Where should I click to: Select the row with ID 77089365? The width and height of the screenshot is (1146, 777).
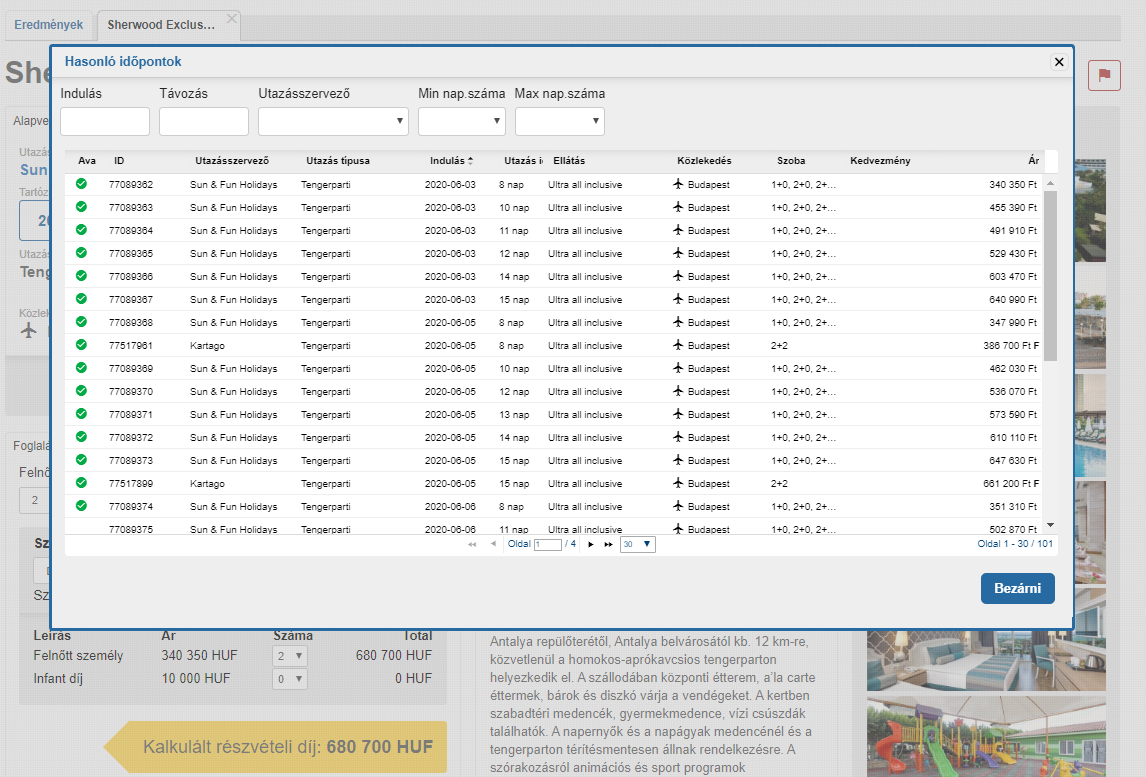[553, 254]
